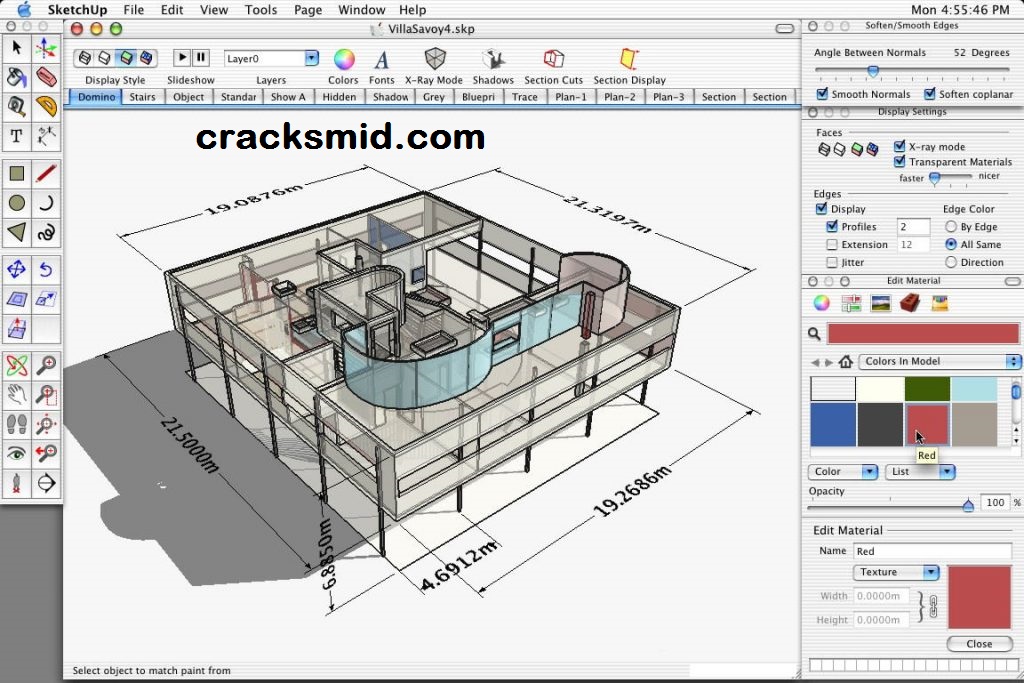Open the Fonts toolbar button
This screenshot has width=1024, height=683.
click(381, 66)
